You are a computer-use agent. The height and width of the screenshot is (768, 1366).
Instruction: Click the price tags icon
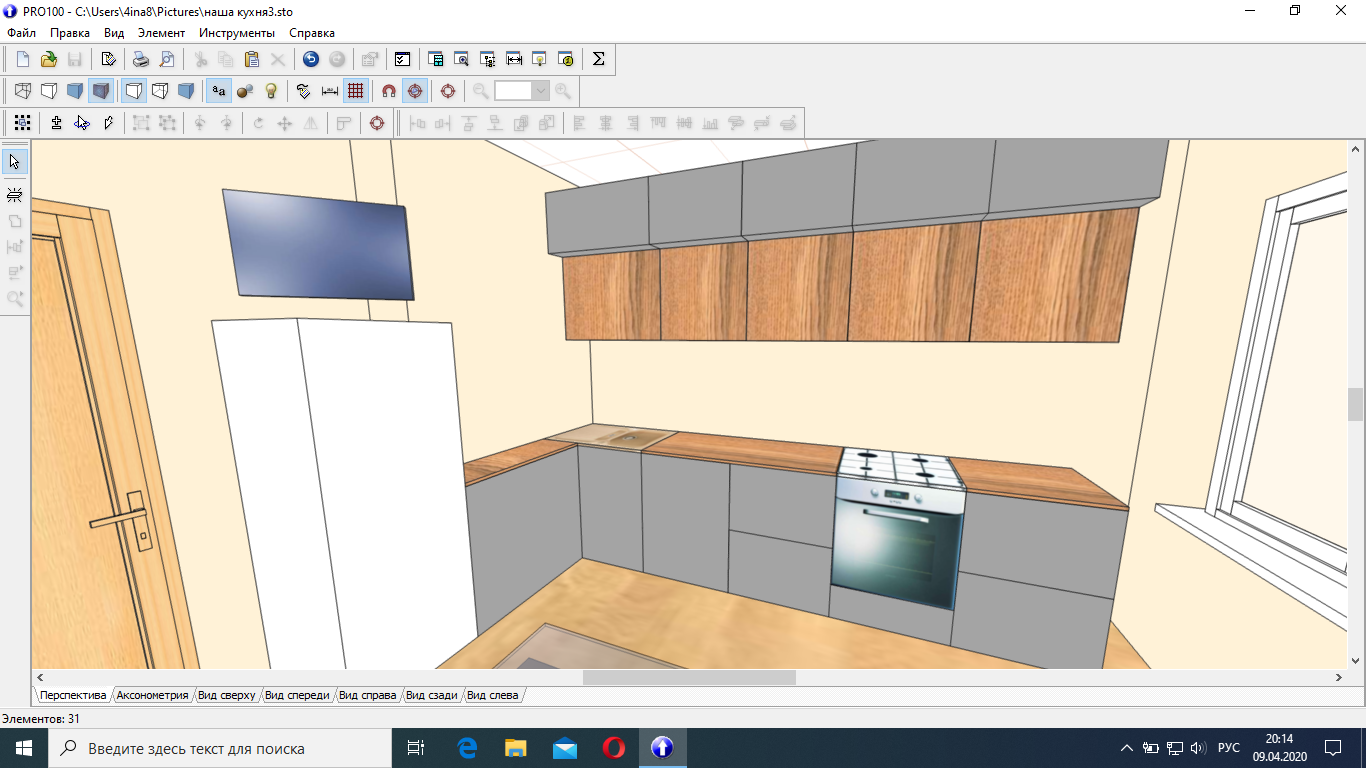click(304, 91)
